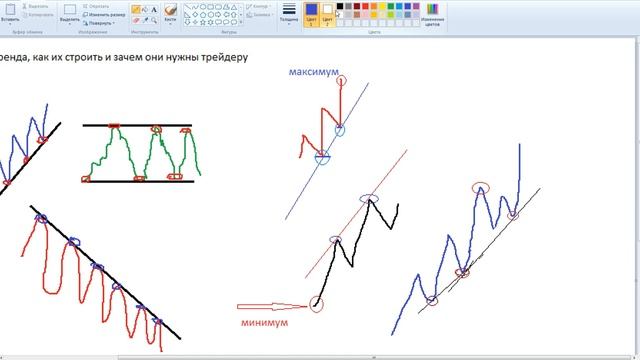Image resolution: width=640 pixels, height=360 pixels.
Task: Click the Brushes (Кисти) icon
Action: 170,9
